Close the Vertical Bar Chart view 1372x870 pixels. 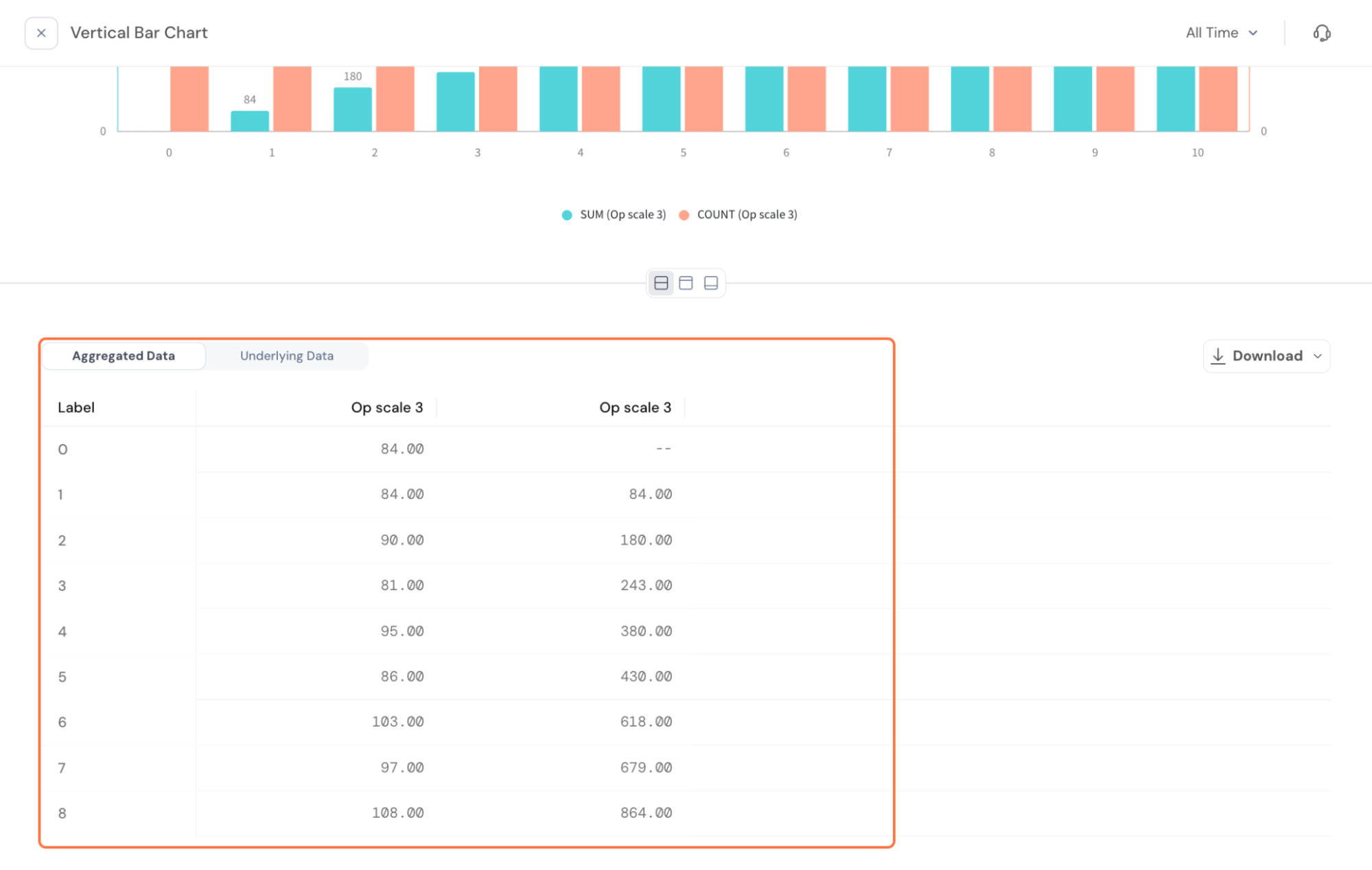point(41,33)
